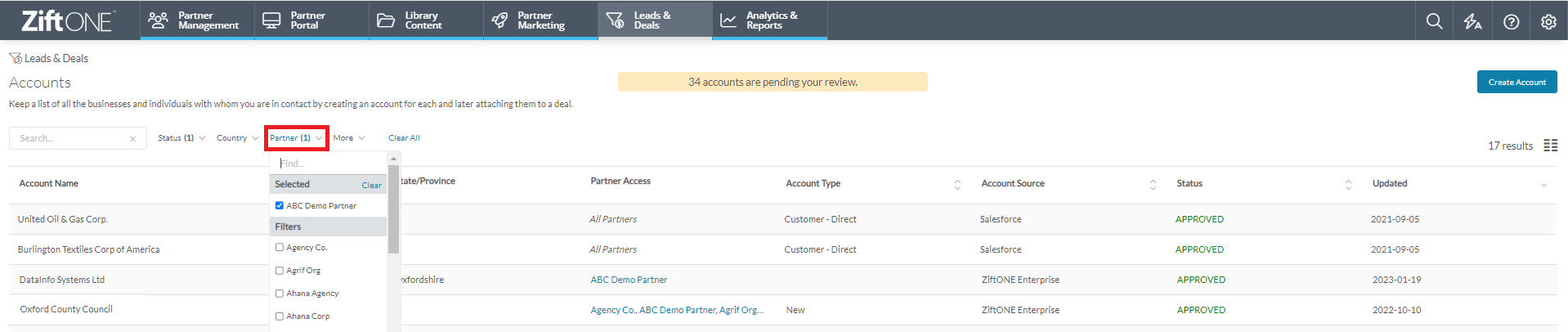Screen dimensions: 1568x332
Task: Click the partner dropdown scrollbar thumb
Action: 393,209
